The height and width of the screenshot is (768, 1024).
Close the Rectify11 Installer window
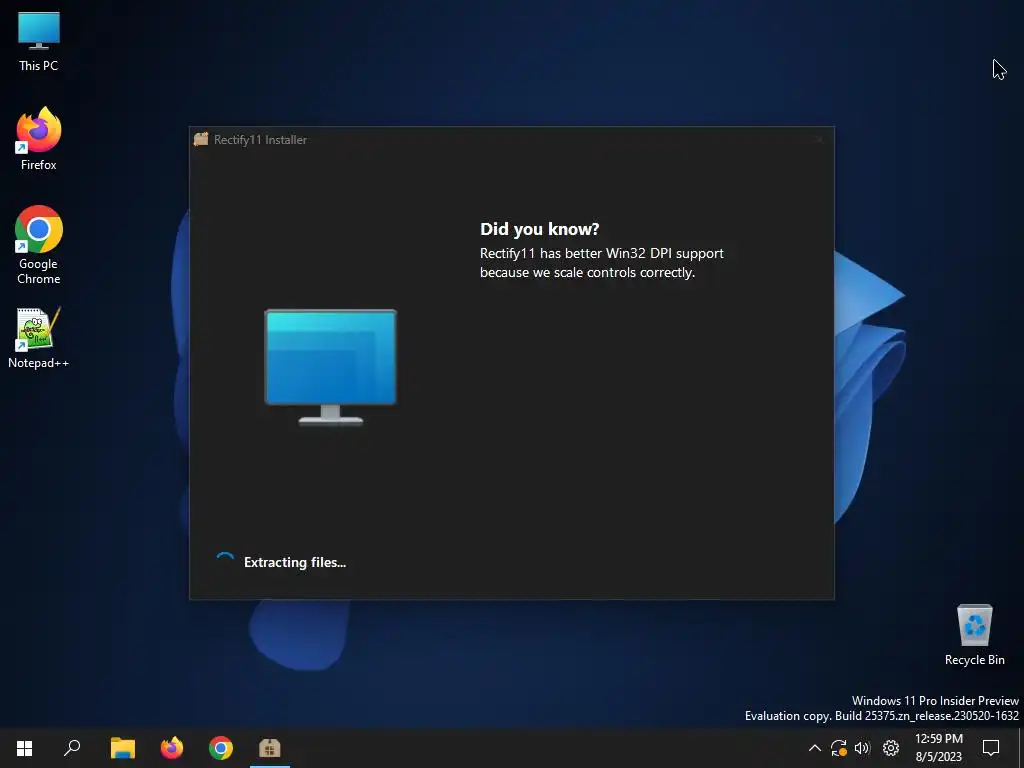(x=819, y=139)
